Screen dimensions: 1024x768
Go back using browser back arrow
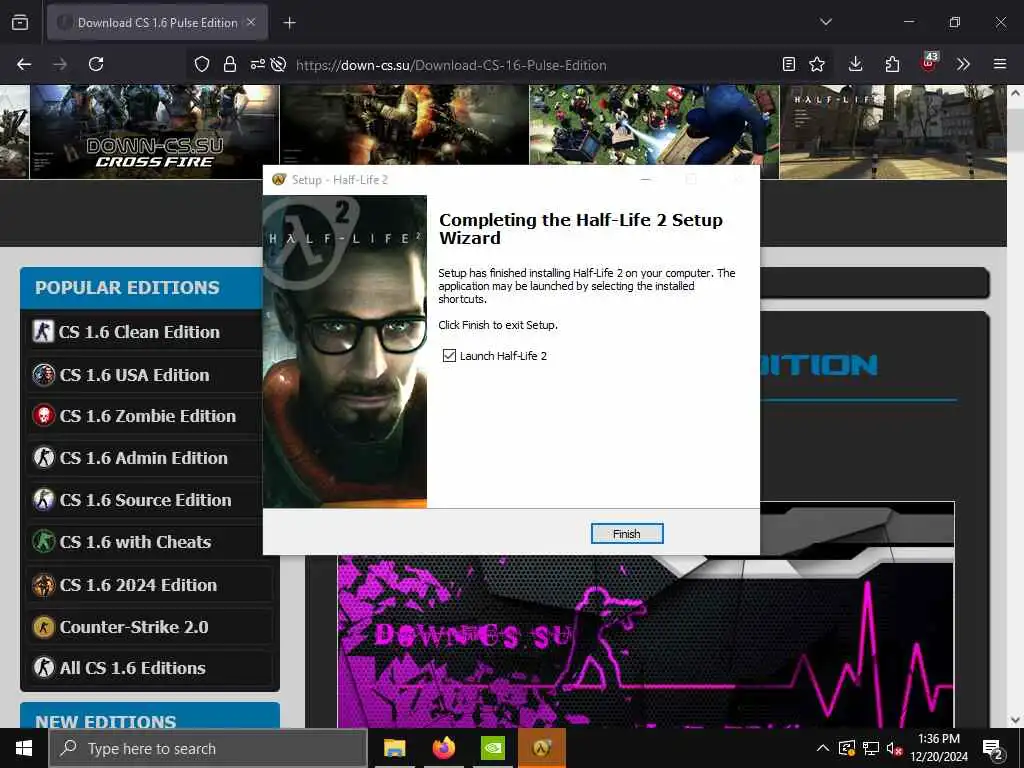pyautogui.click(x=24, y=64)
